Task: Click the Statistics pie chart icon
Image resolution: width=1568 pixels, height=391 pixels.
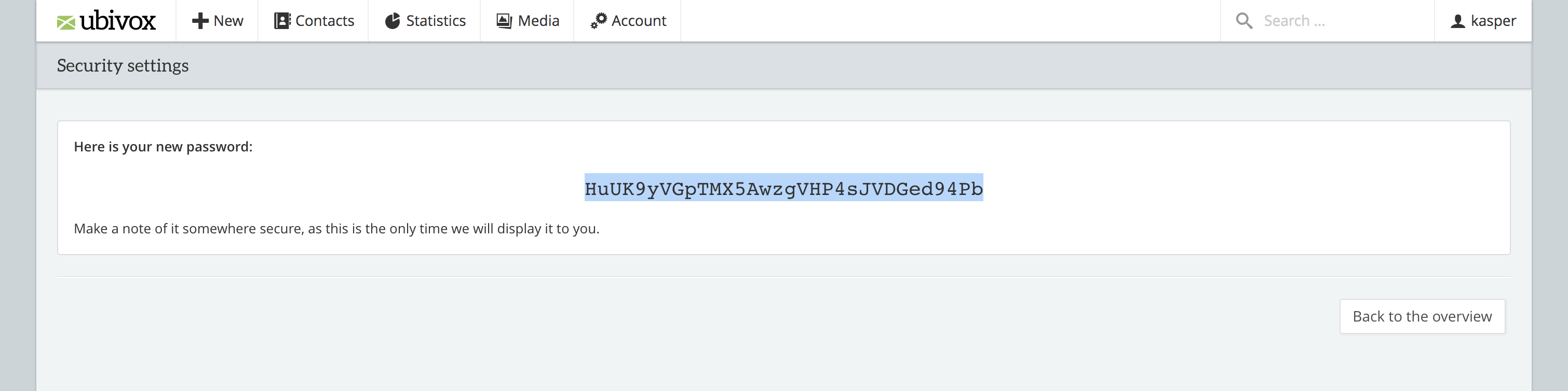Action: tap(393, 21)
